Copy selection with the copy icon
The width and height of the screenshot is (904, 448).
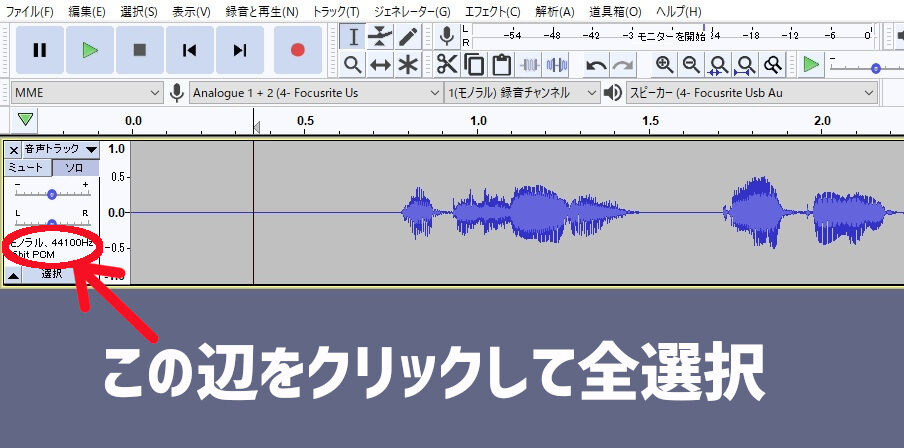coord(474,64)
